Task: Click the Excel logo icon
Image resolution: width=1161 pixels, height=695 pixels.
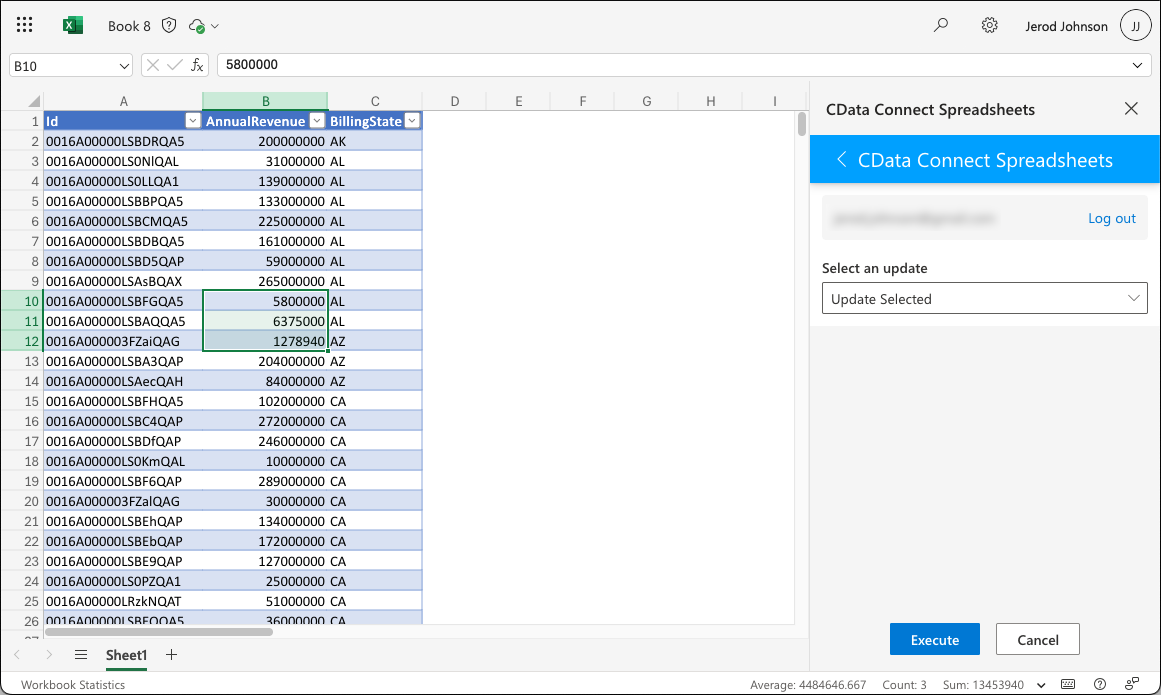Action: (73, 26)
